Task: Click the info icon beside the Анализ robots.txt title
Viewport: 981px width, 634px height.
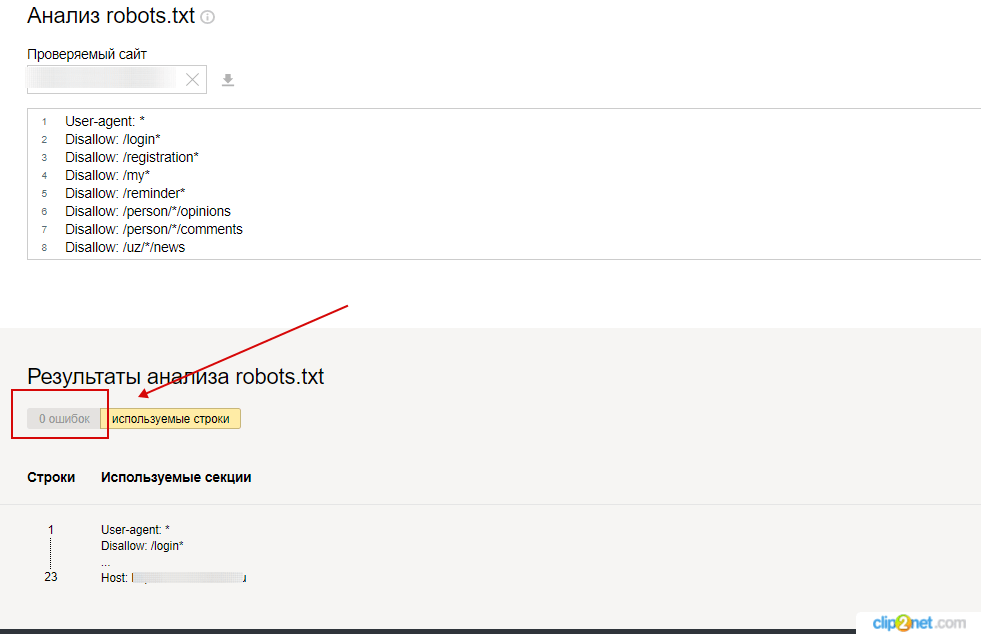Action: pyautogui.click(x=208, y=18)
